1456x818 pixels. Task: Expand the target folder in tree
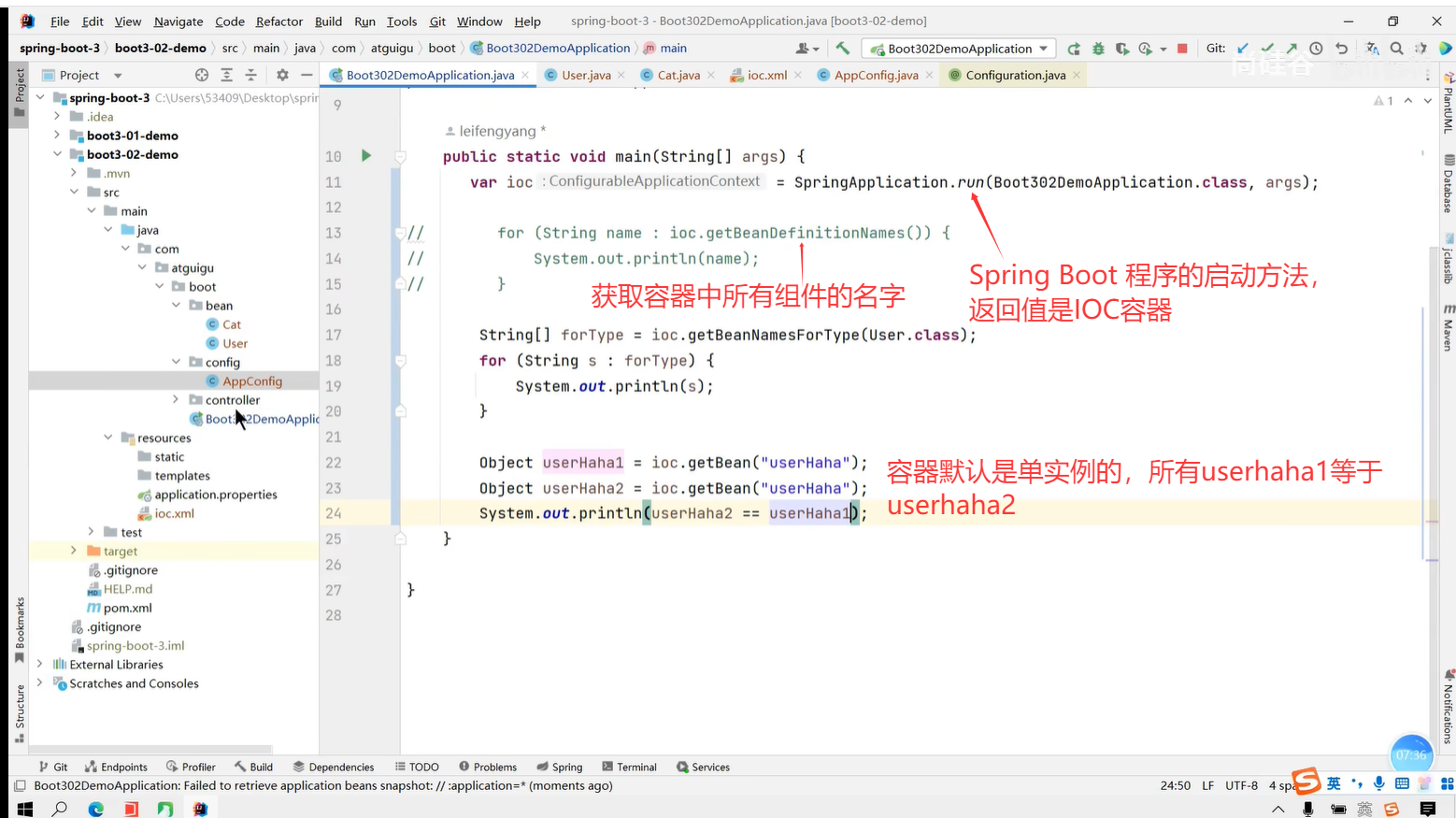(74, 551)
